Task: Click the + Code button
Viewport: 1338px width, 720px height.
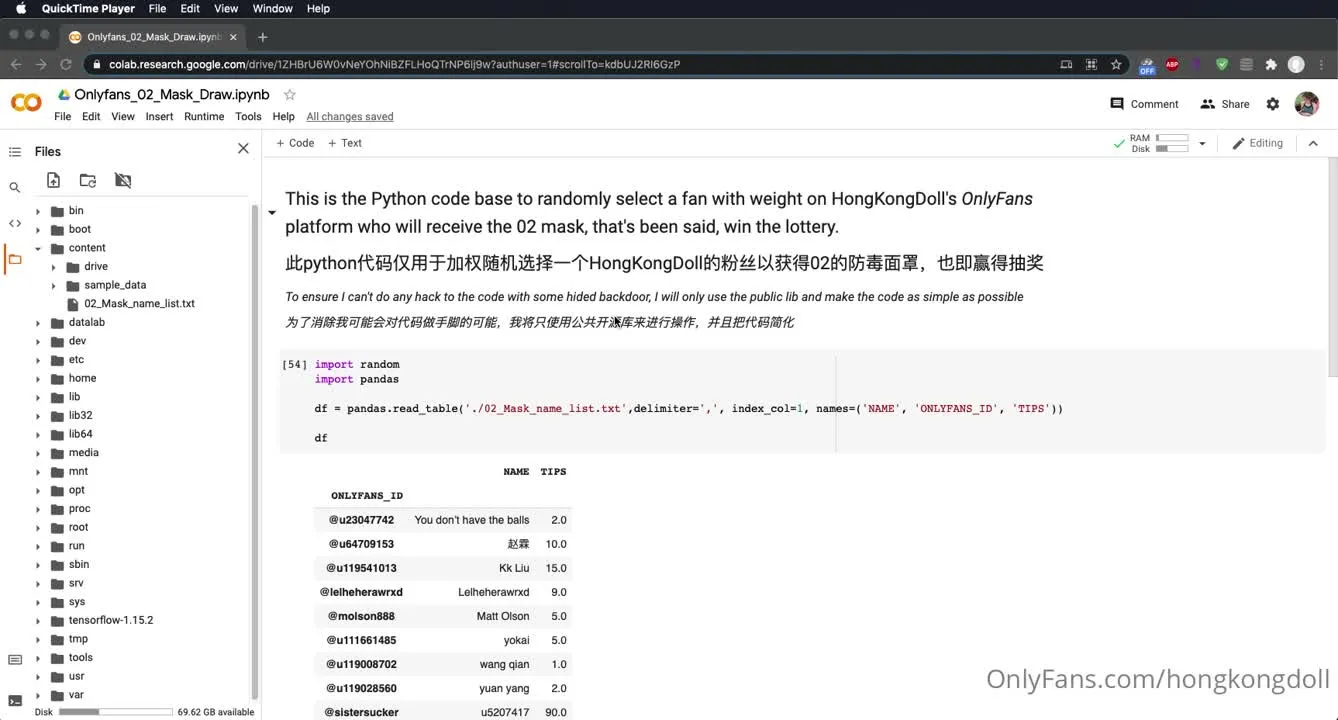Action: point(295,143)
